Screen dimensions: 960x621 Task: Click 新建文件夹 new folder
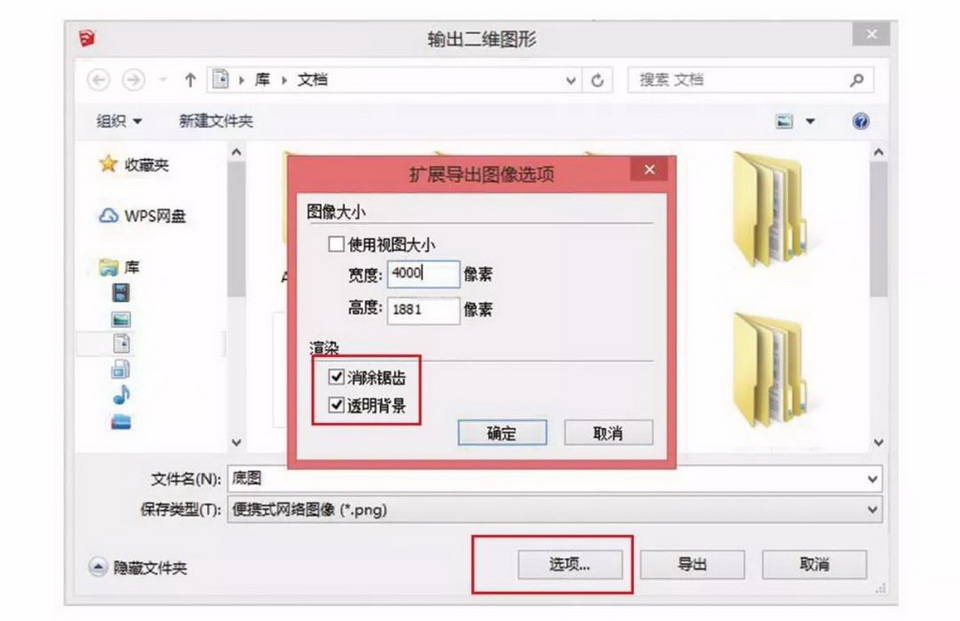[216, 121]
